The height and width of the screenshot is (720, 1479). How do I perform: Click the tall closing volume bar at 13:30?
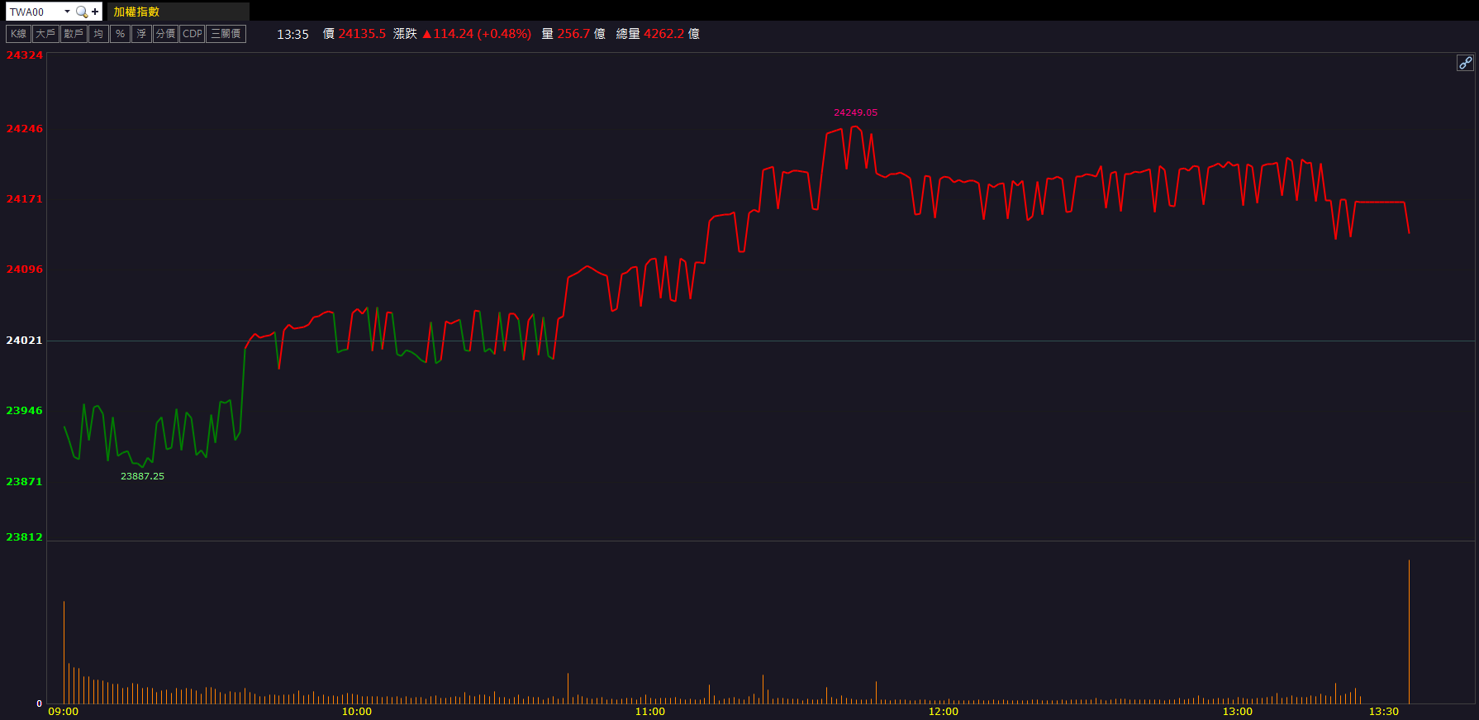pyautogui.click(x=1409, y=632)
